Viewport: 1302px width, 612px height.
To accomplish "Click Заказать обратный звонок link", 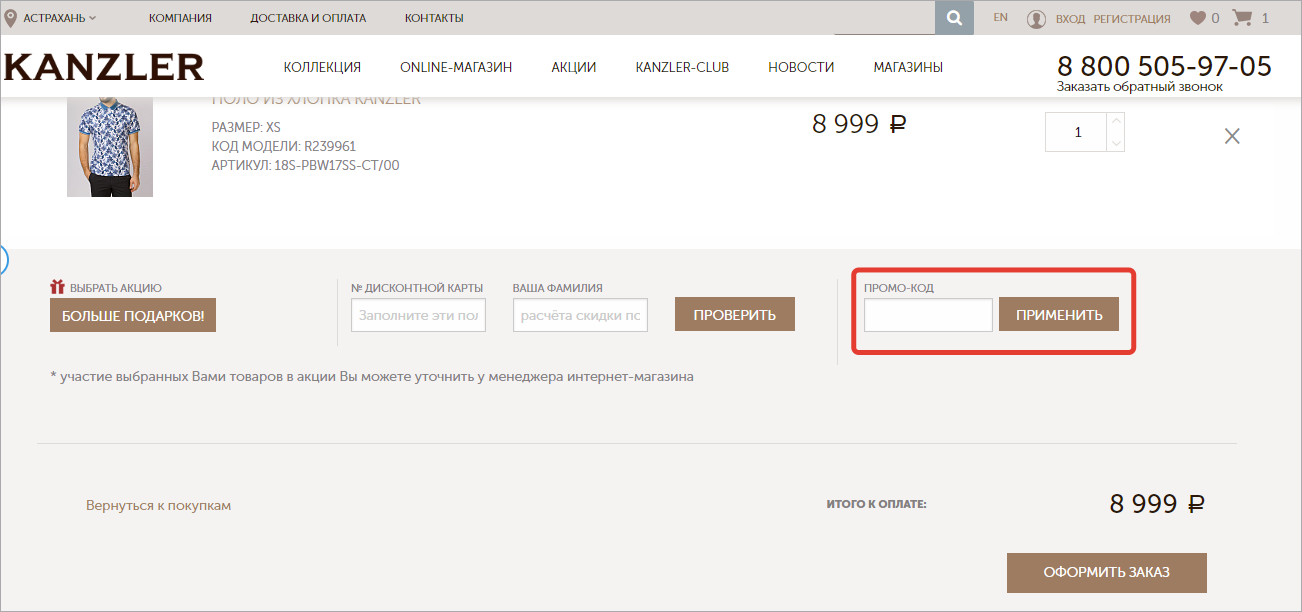I will pyautogui.click(x=1140, y=87).
